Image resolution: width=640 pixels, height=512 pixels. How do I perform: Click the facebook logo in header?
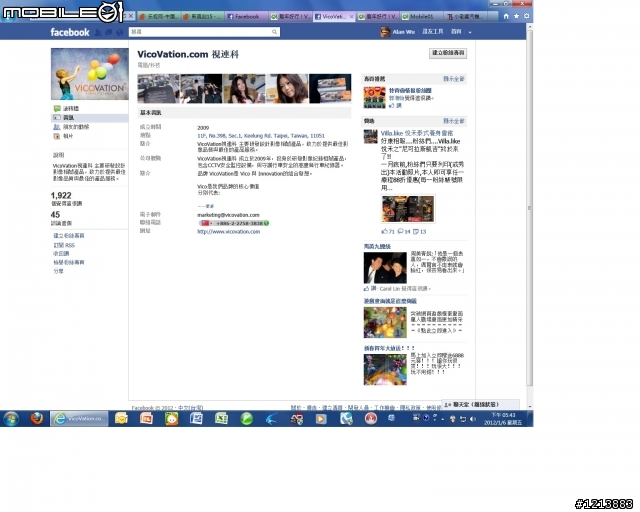click(x=70, y=32)
